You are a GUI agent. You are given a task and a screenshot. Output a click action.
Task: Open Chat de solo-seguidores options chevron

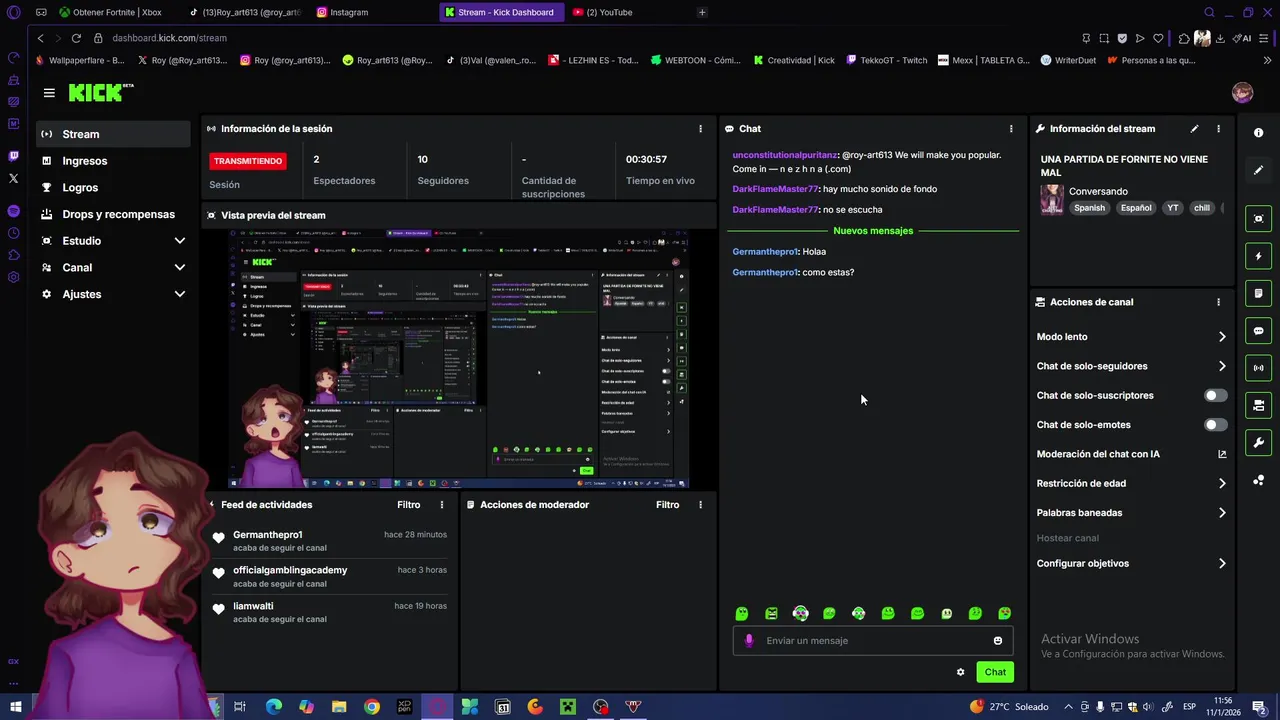coord(1222,366)
